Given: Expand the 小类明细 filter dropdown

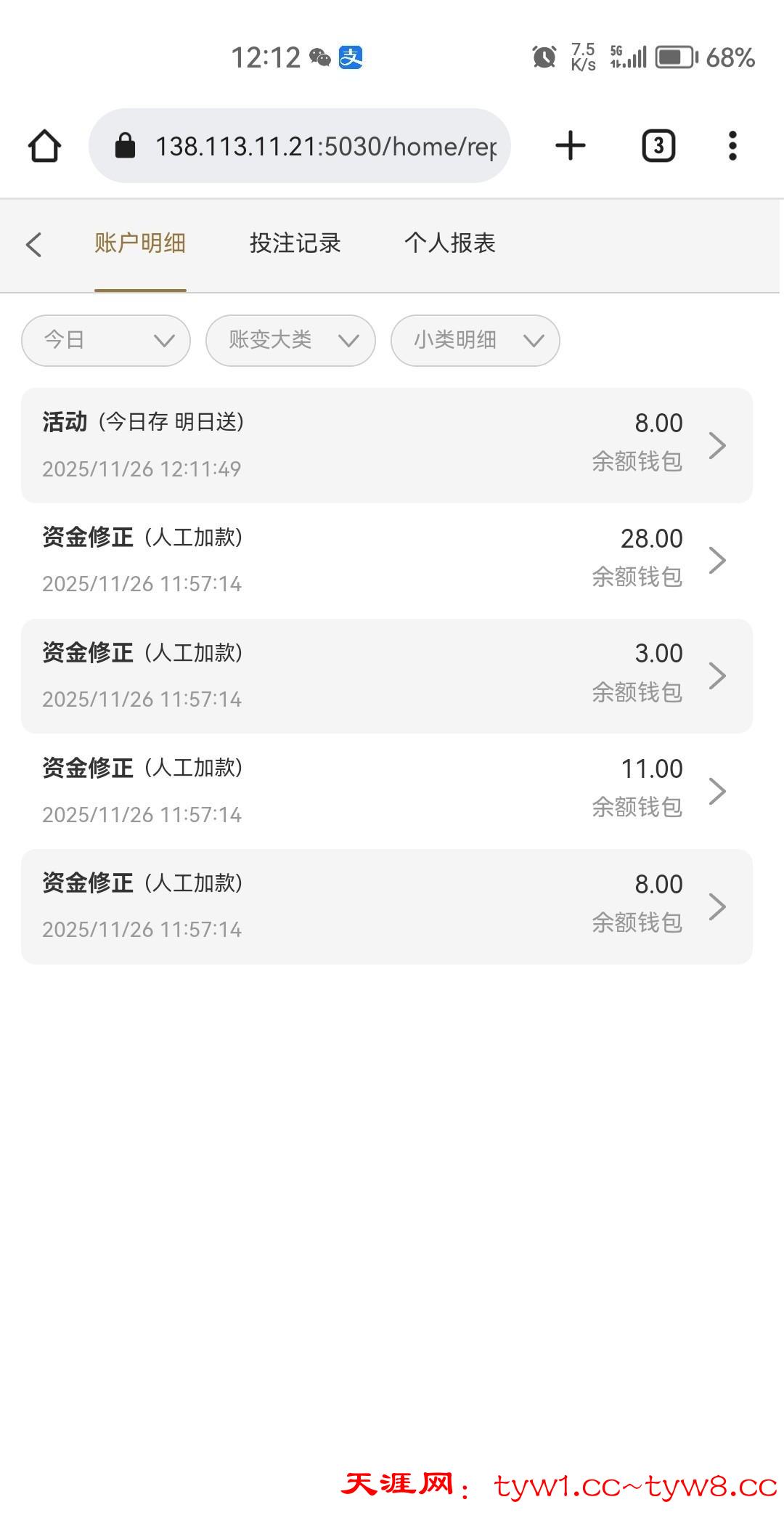Looking at the screenshot, I should 475,340.
